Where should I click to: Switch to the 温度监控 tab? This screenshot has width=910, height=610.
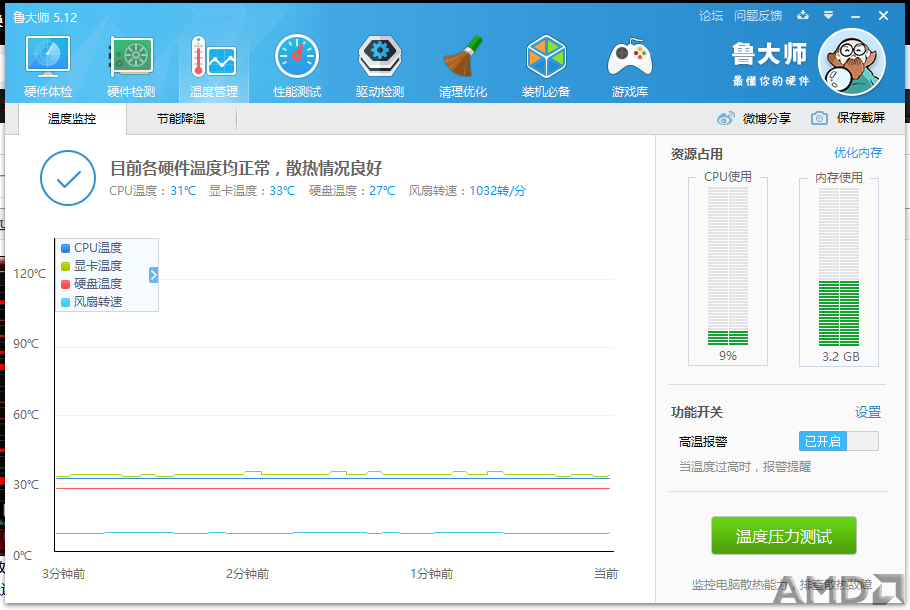point(72,119)
